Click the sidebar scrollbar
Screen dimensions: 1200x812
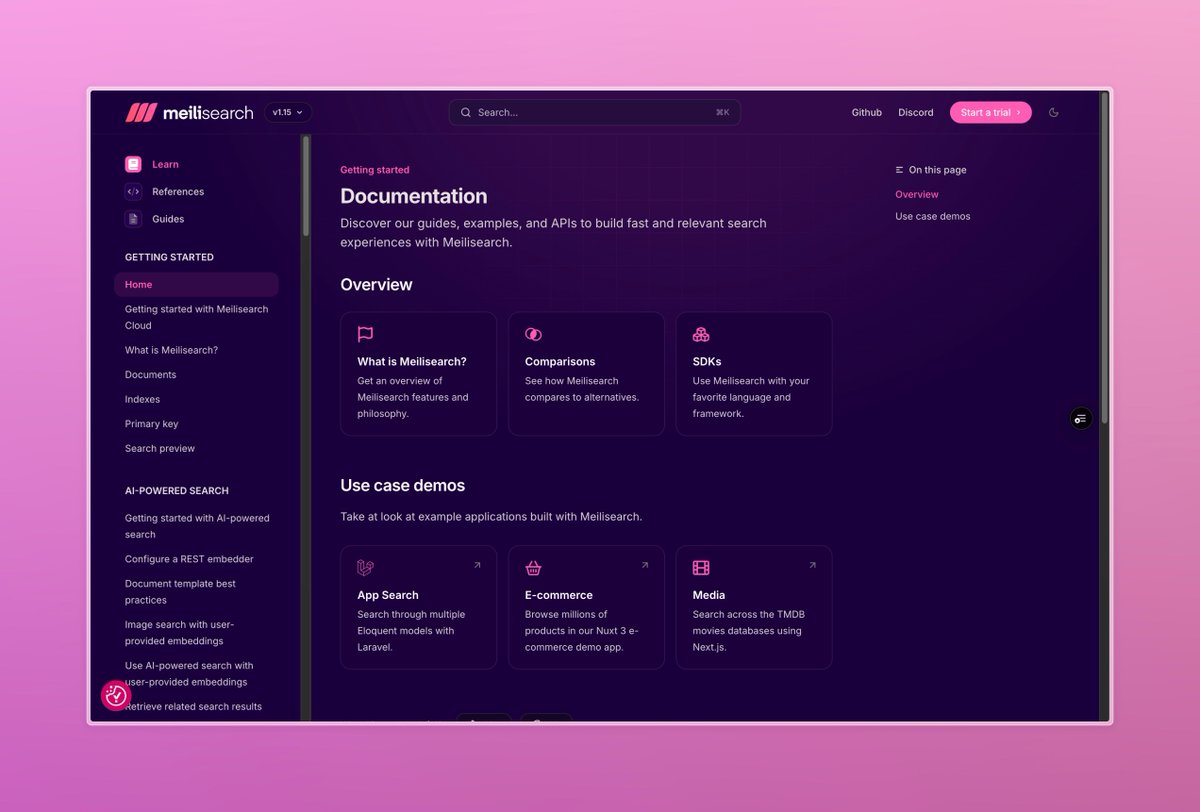click(x=306, y=187)
